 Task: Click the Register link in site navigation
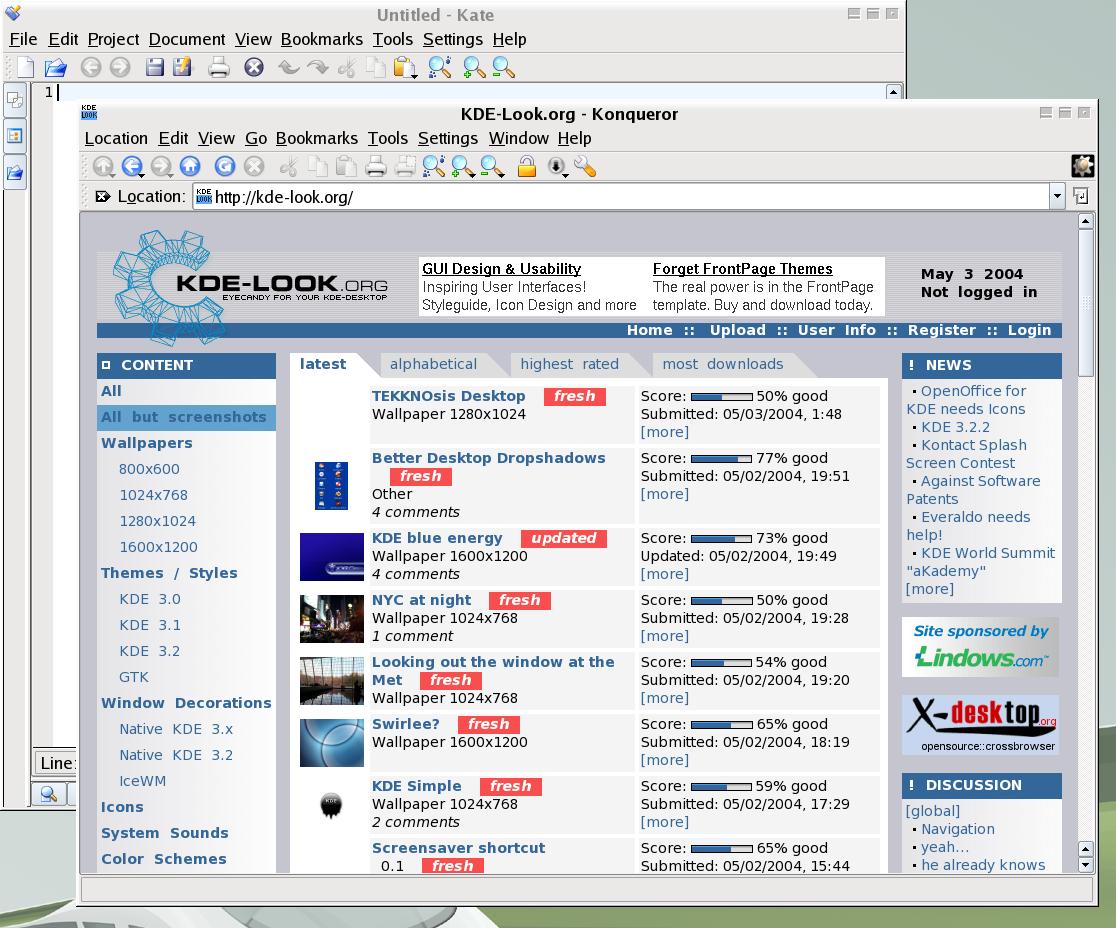pyautogui.click(x=942, y=329)
